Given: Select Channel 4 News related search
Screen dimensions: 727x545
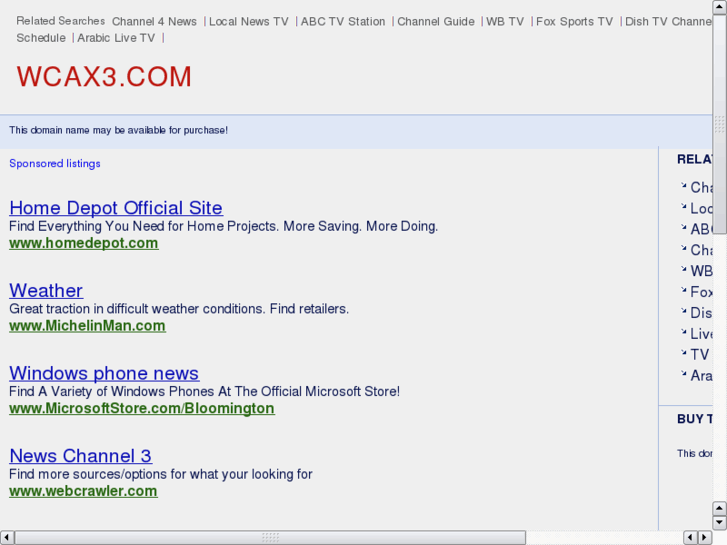Looking at the screenshot, I should tap(154, 21).
